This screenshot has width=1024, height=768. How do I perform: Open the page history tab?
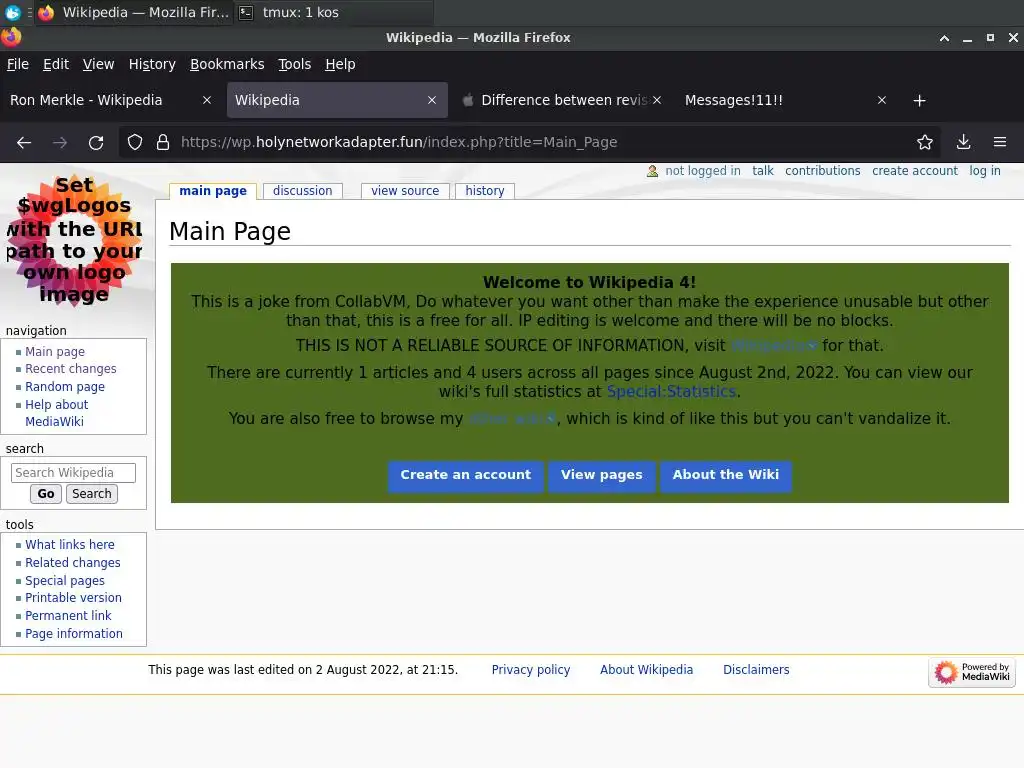pyautogui.click(x=485, y=191)
